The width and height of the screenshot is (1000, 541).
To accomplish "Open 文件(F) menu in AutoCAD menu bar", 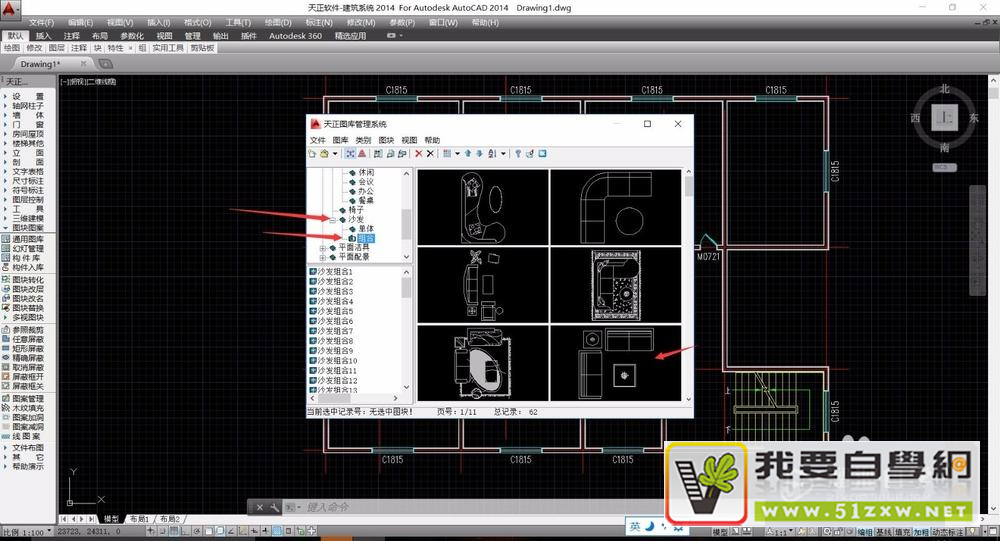I will point(41,22).
